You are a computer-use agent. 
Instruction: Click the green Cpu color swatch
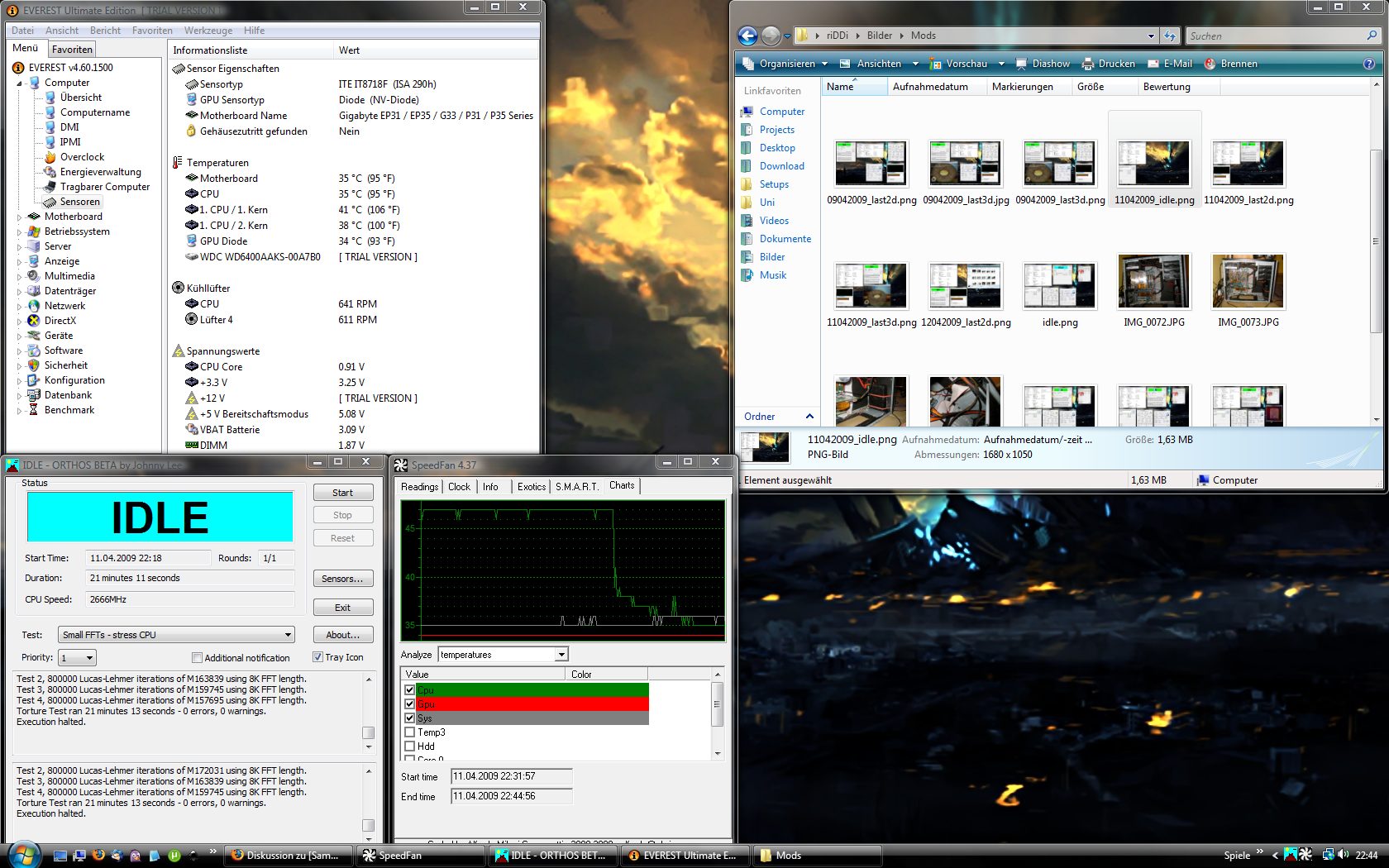(x=532, y=689)
